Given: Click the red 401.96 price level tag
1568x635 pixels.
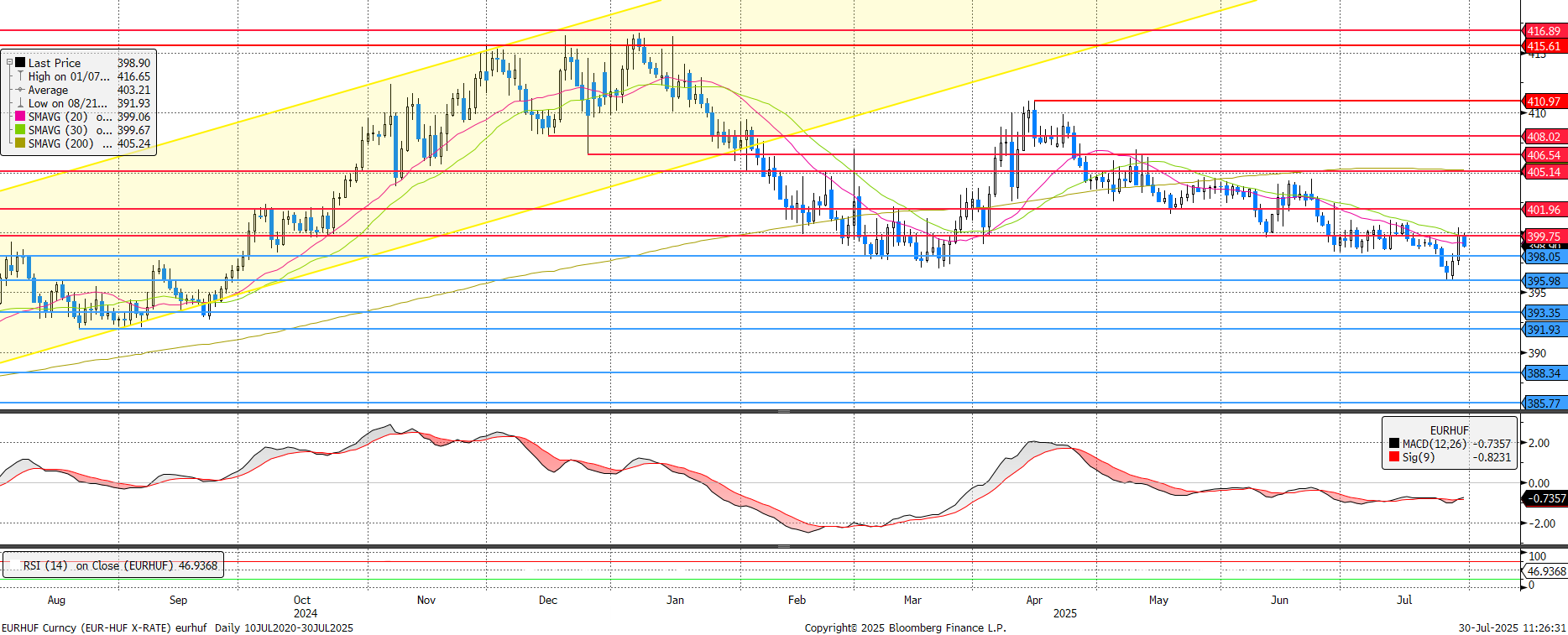Looking at the screenshot, I should [1543, 210].
